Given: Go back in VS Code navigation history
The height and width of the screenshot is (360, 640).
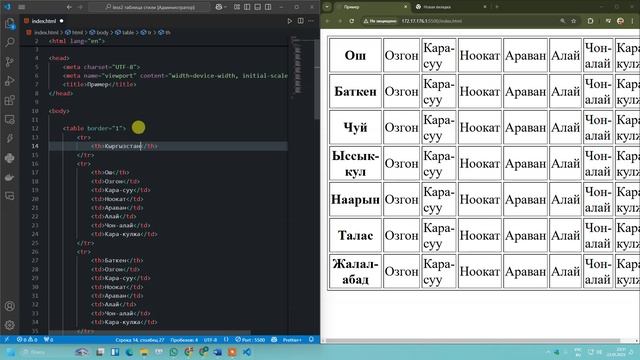Looking at the screenshot, I should [x=69, y=7].
